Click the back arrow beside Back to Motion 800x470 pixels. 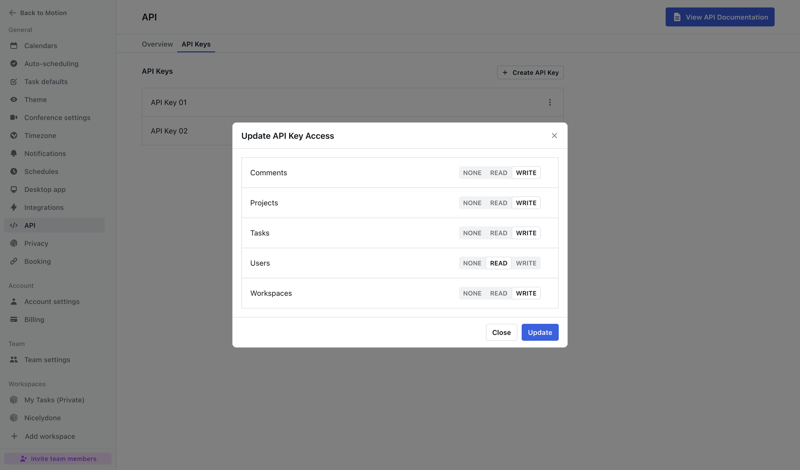tap(12, 13)
